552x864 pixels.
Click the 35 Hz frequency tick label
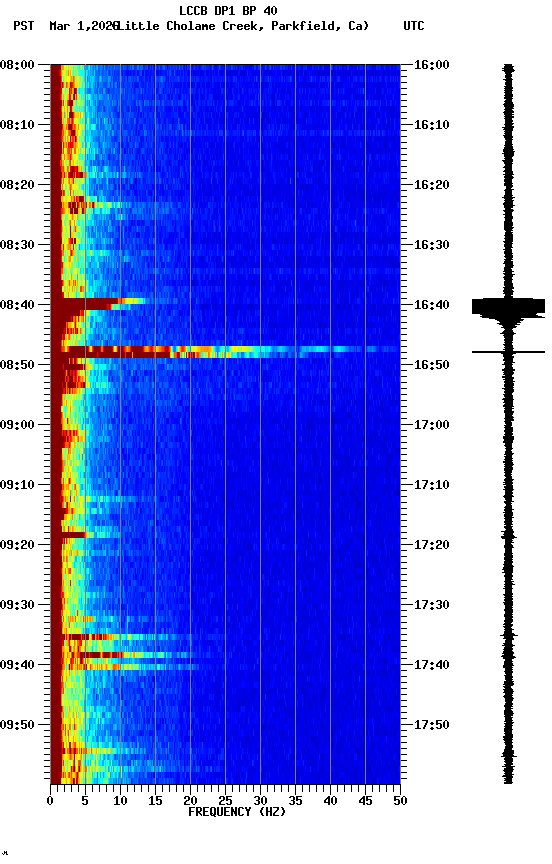tap(295, 801)
